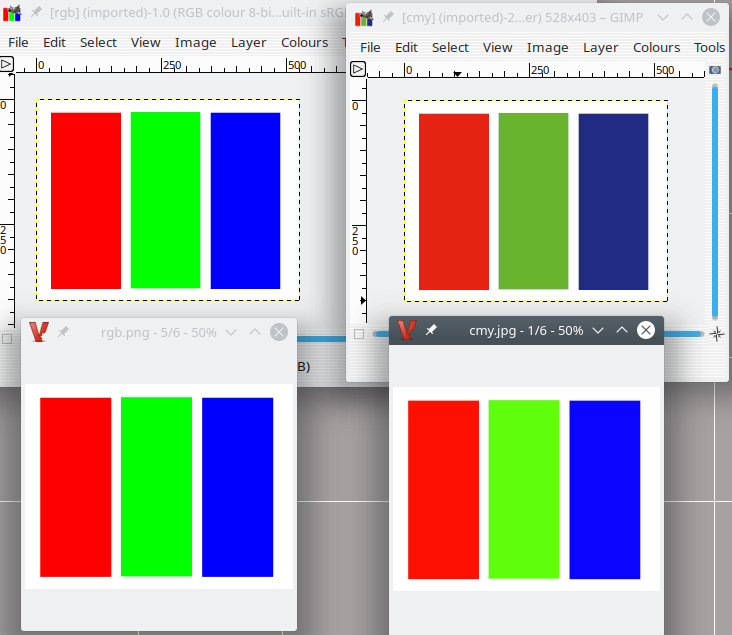This screenshot has width=732, height=635.
Task: Maximize the cmy.jpg viewer window
Action: point(622,330)
